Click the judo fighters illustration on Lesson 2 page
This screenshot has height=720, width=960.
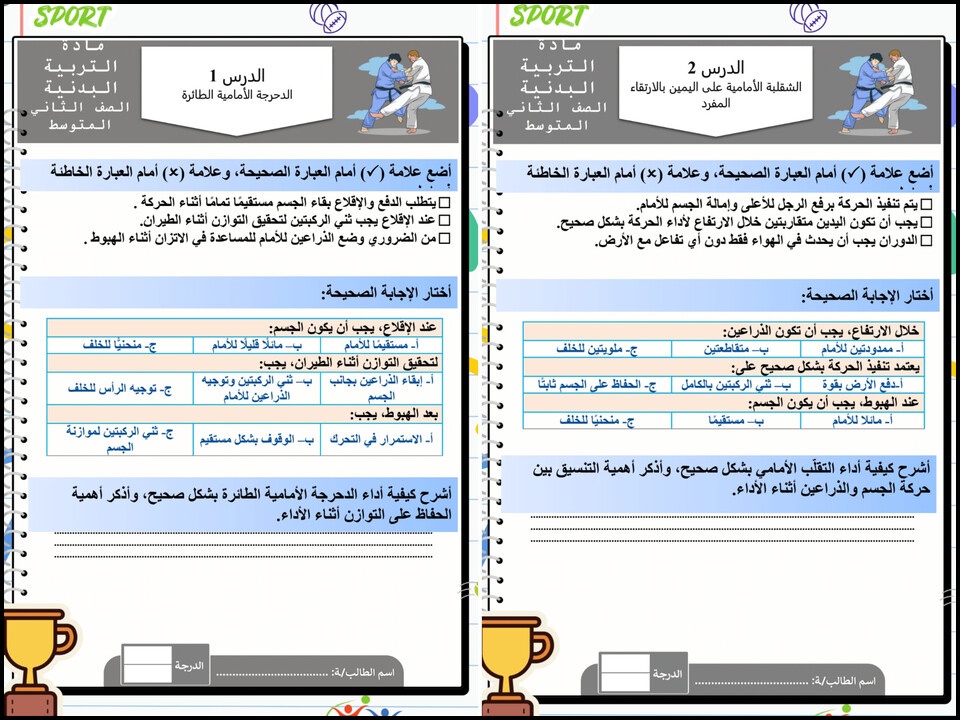point(877,91)
